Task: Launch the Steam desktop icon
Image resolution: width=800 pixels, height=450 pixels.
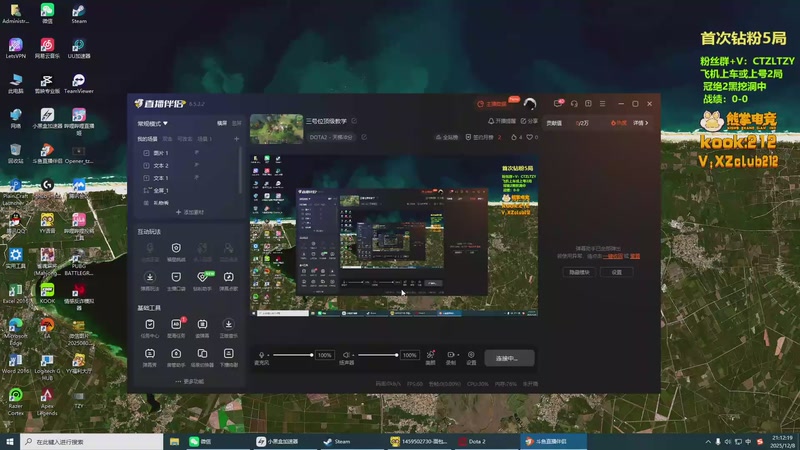Action: coord(79,13)
